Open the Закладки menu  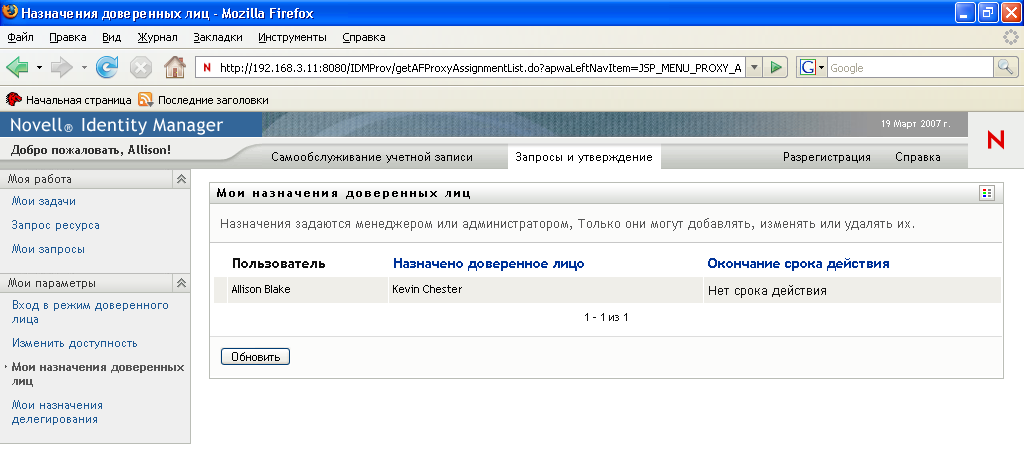coord(218,37)
